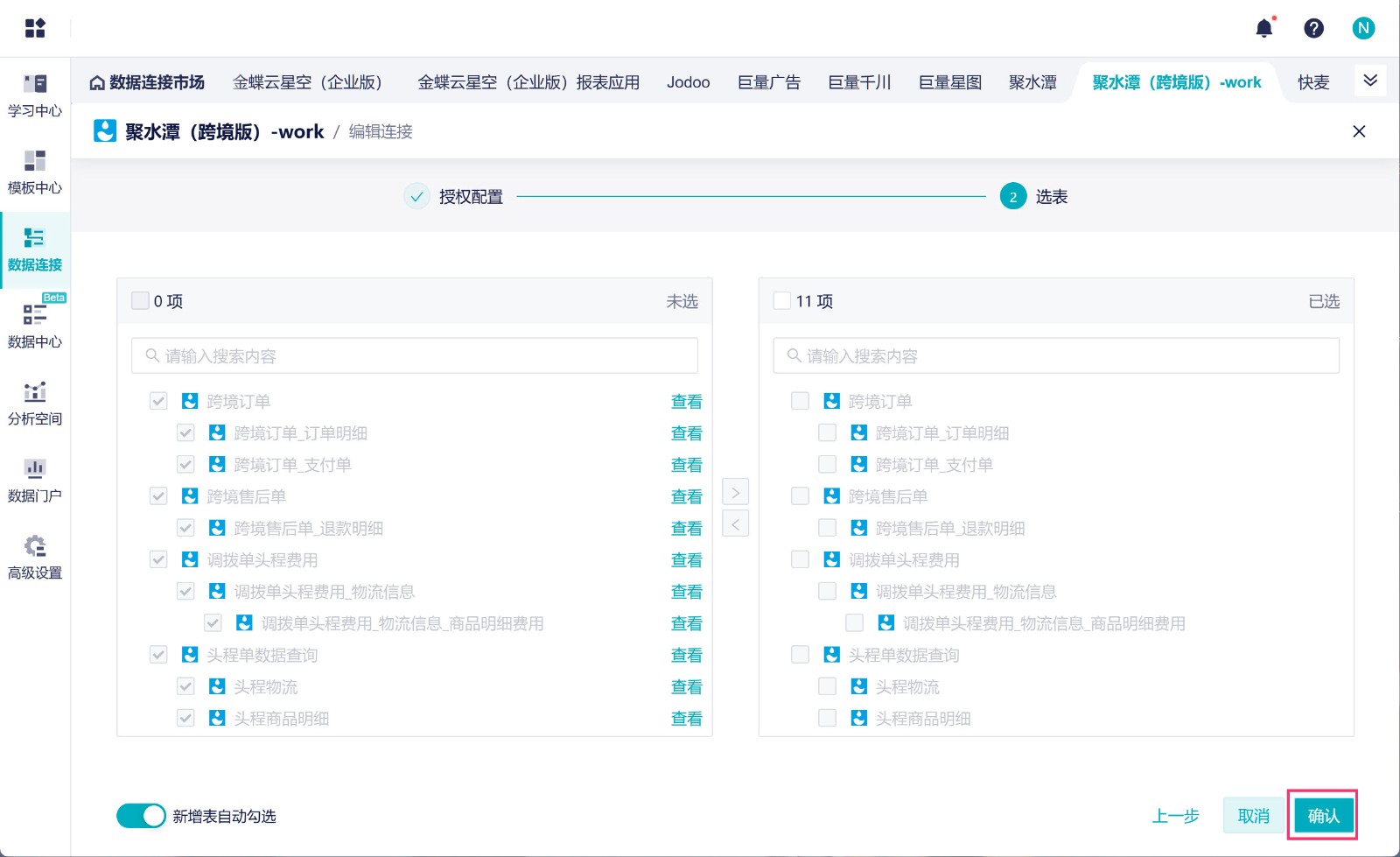
Task: Open user avatar N menu
Action: click(1363, 28)
